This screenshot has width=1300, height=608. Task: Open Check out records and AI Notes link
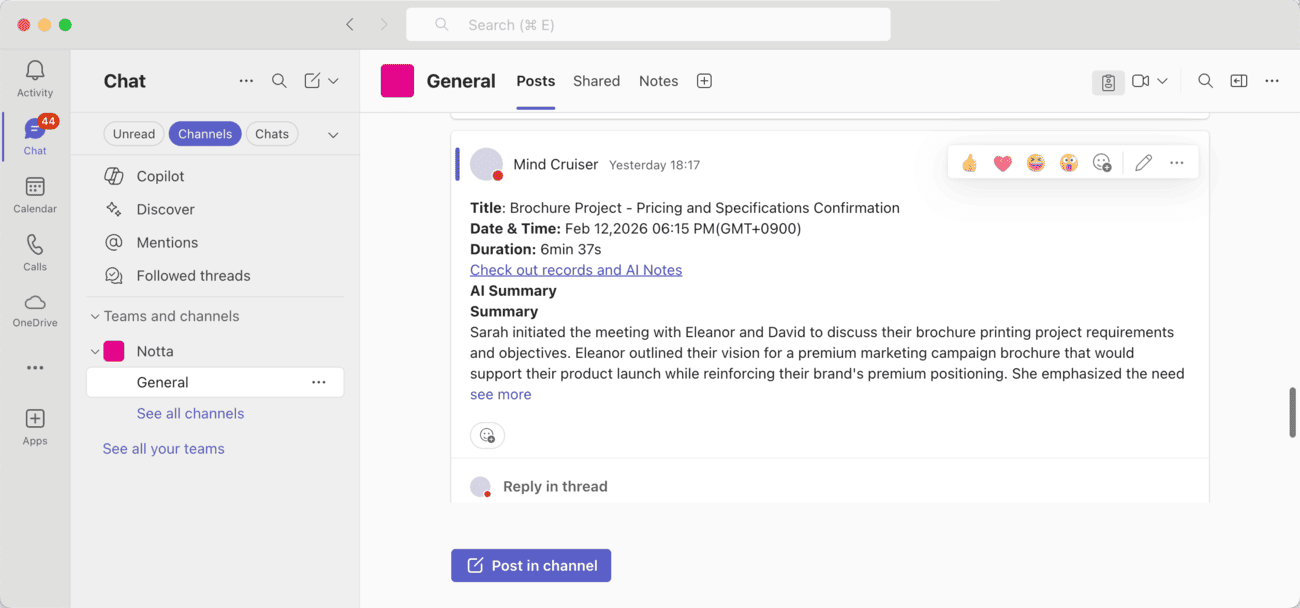576,270
